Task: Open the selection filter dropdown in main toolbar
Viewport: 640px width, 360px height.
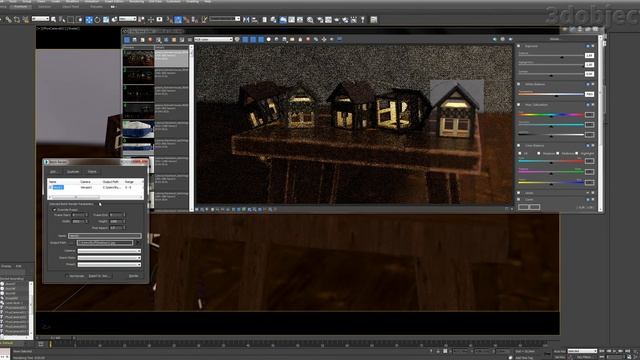Action: pyautogui.click(x=40, y=18)
